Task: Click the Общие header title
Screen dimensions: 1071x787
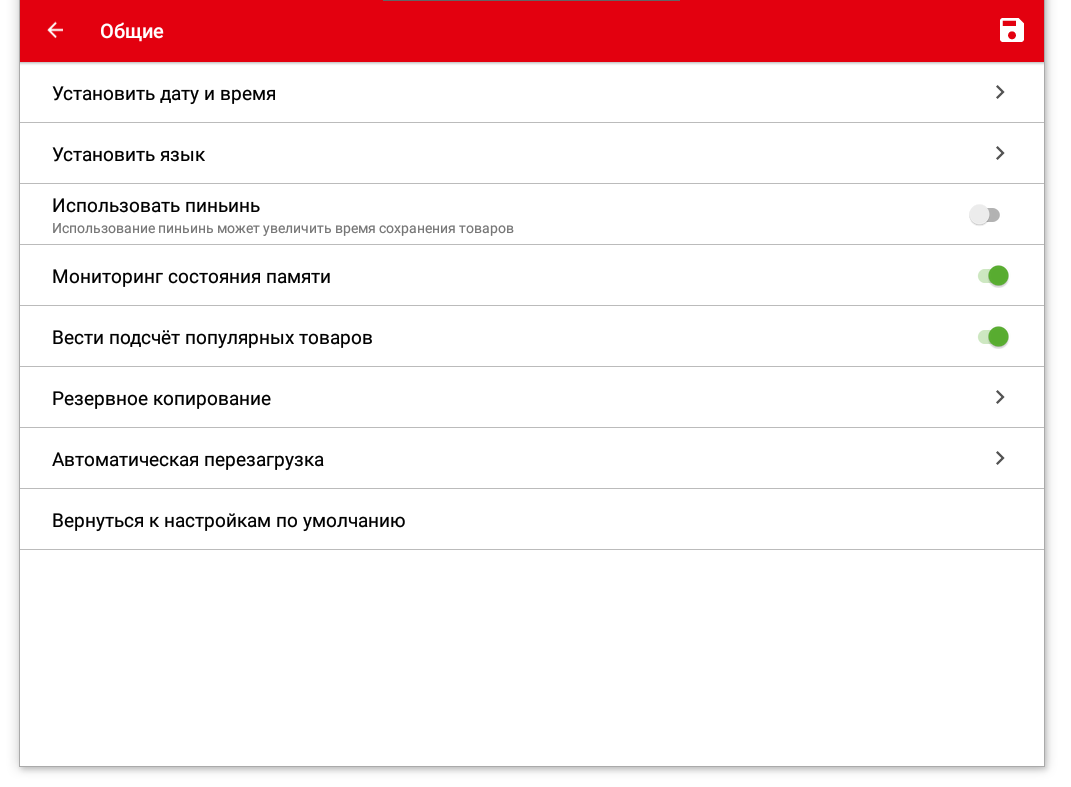Action: click(132, 31)
